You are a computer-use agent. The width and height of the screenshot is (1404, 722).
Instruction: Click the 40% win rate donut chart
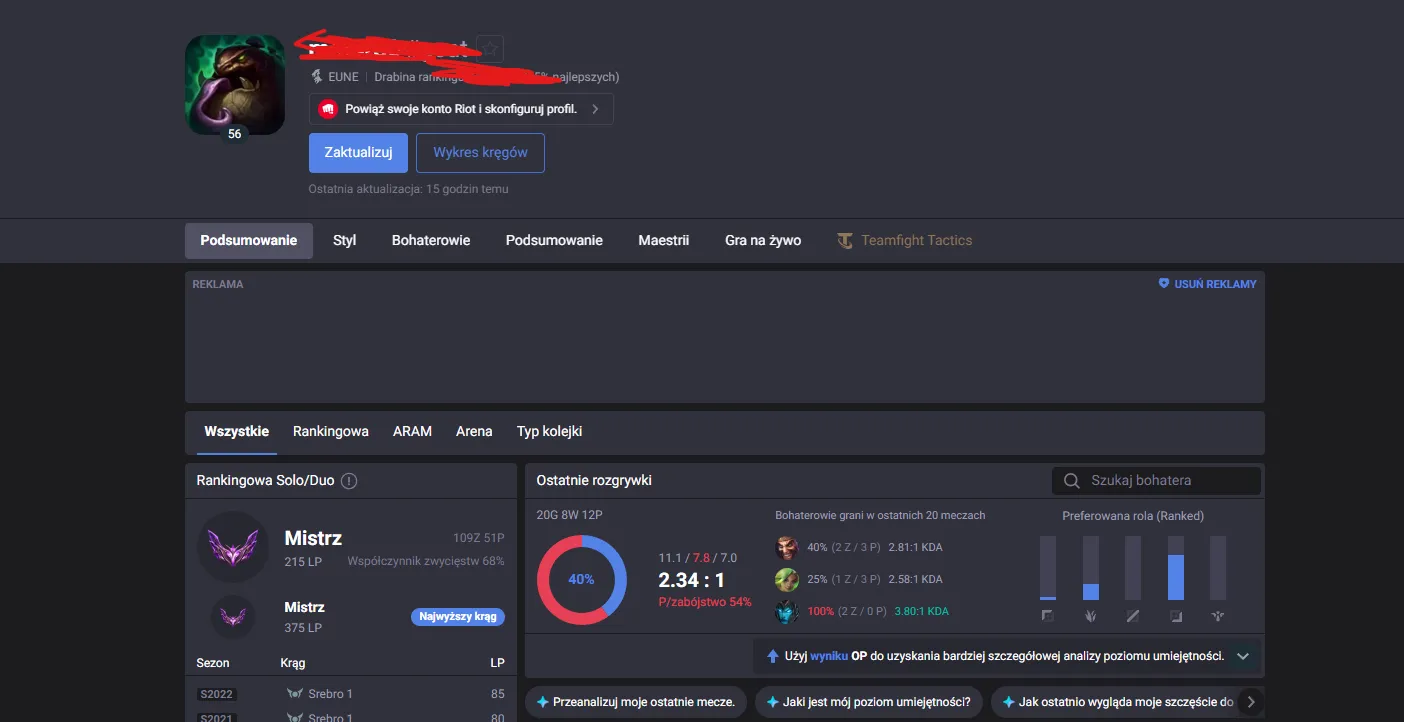[581, 580]
